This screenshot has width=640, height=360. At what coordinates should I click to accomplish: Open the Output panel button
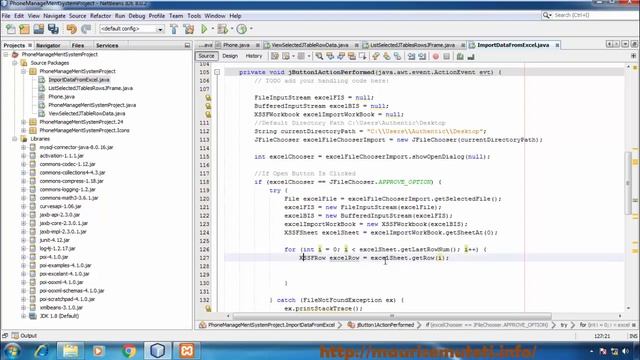(x=24, y=336)
